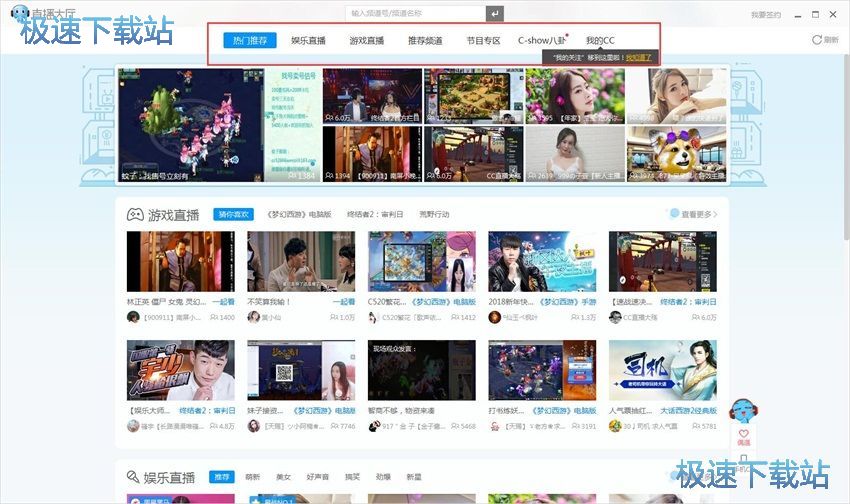
Task: Click the streamer avatar under C520繁花 video
Action: (373, 317)
